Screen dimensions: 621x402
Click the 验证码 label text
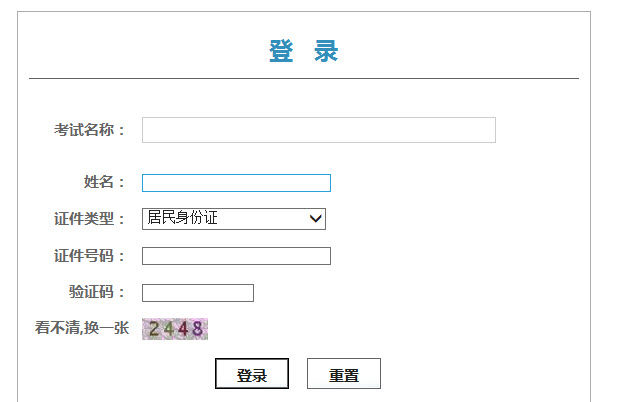point(96,293)
